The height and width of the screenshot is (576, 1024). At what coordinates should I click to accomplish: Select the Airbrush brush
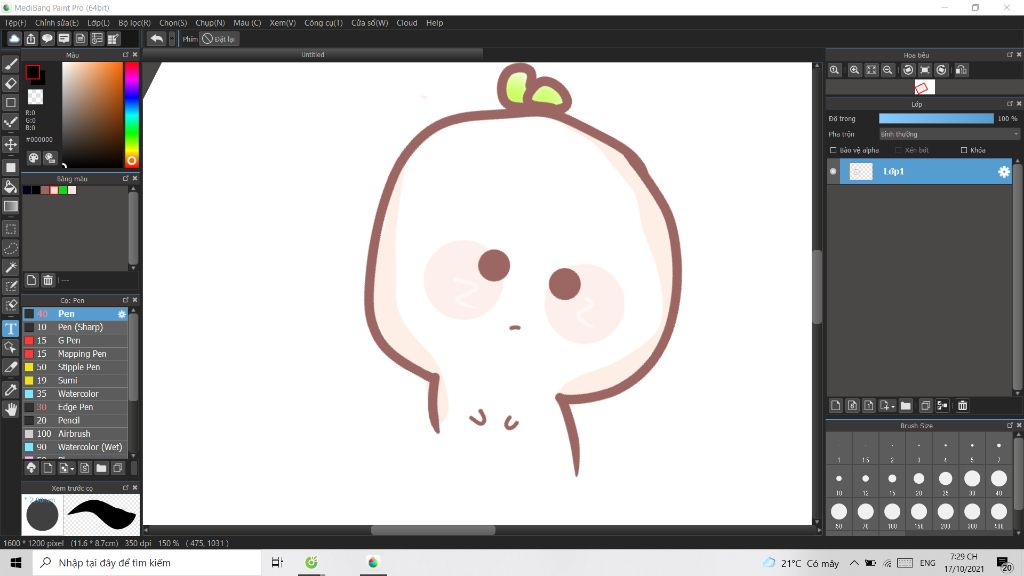click(75, 434)
